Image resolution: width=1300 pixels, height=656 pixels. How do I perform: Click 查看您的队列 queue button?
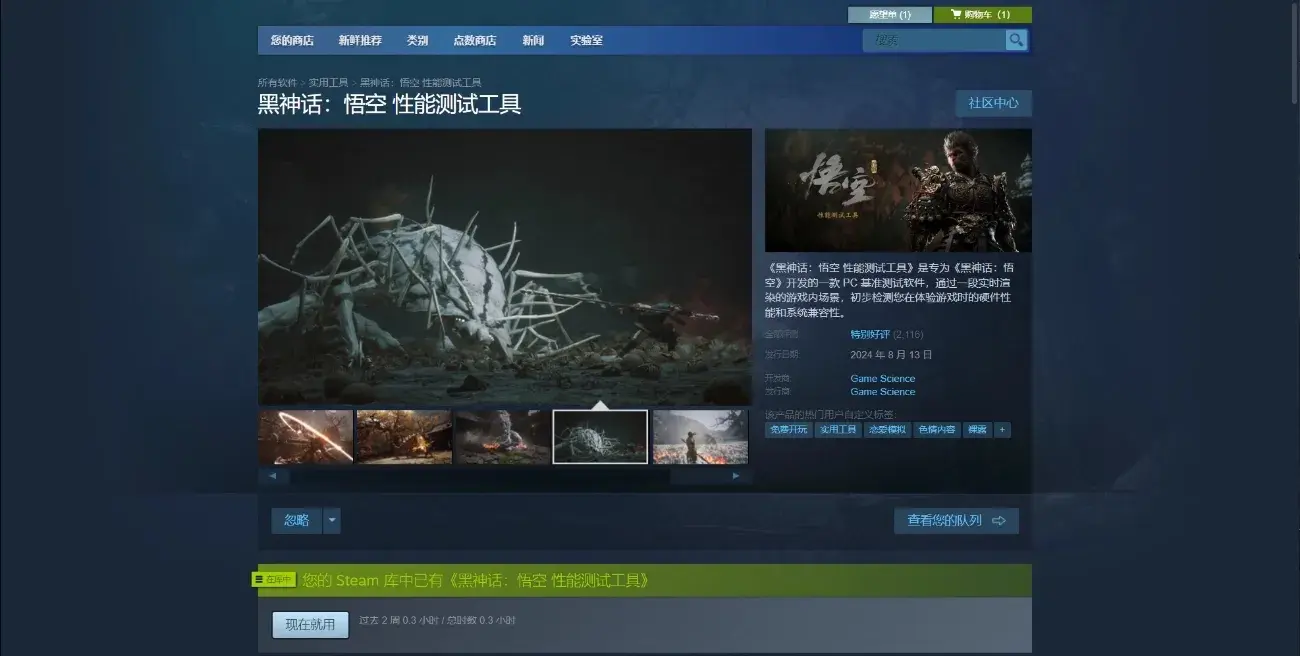click(956, 521)
